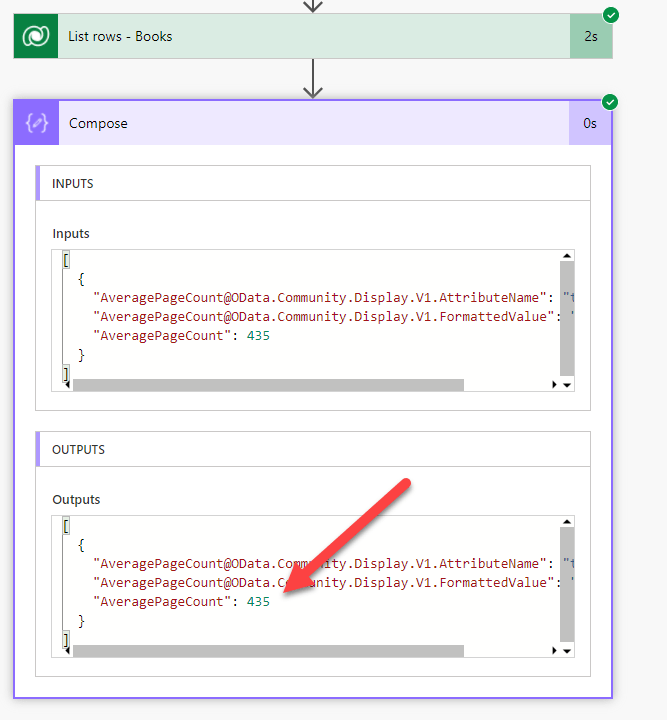Screen dimensions: 667x720
Task: Click the Compose curly braces icon
Action: [x=37, y=124]
